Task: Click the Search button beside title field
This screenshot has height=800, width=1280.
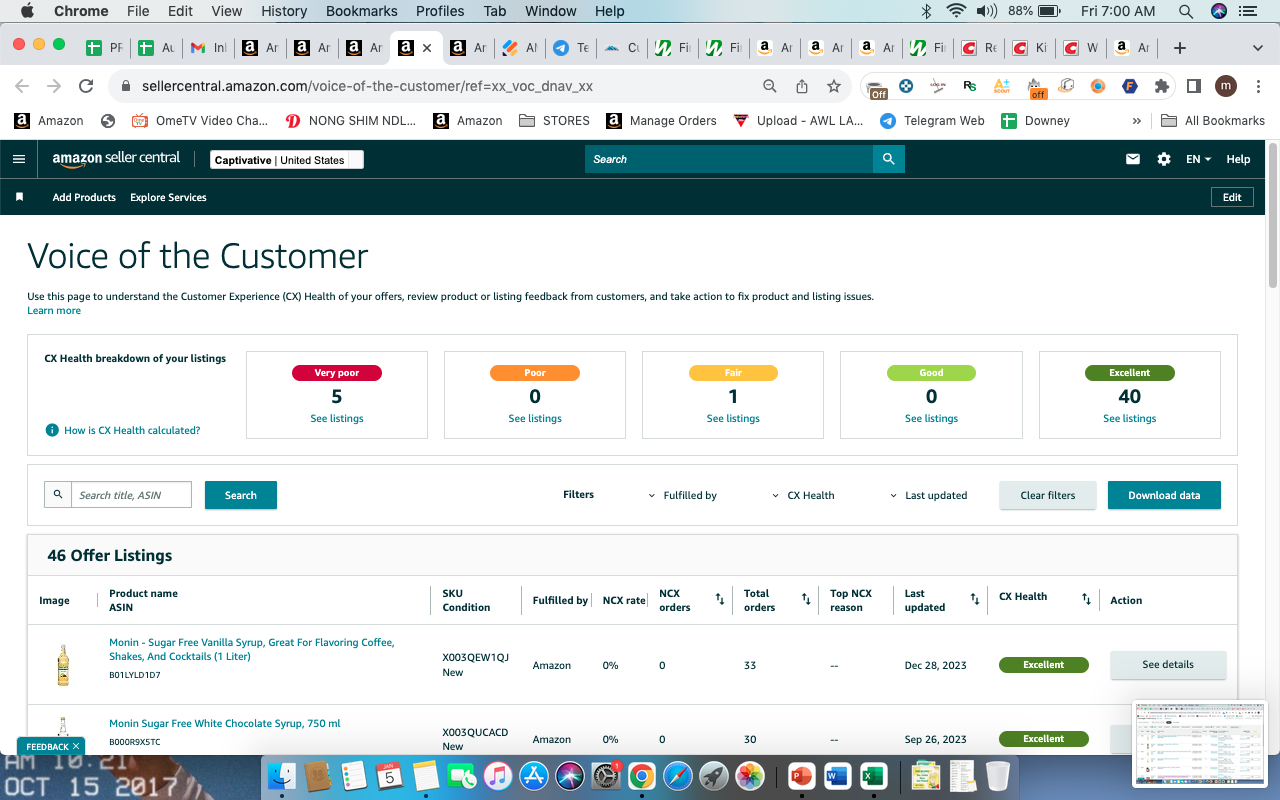Action: 241,495
